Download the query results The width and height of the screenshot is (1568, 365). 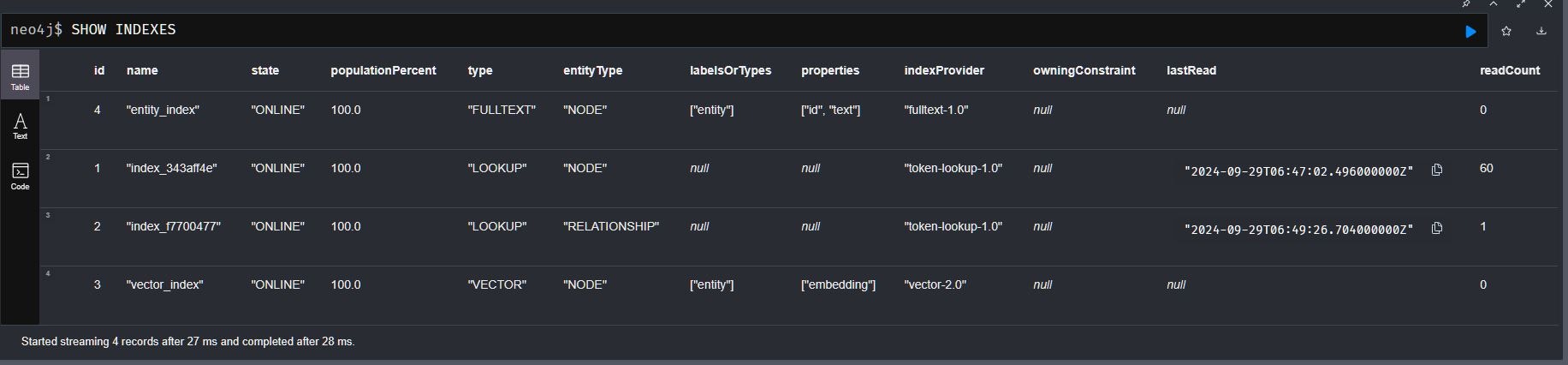(x=1541, y=32)
